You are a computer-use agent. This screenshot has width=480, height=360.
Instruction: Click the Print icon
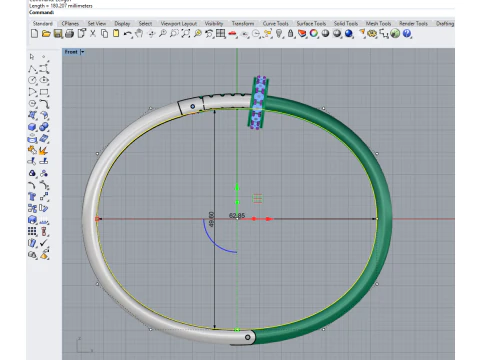70,33
